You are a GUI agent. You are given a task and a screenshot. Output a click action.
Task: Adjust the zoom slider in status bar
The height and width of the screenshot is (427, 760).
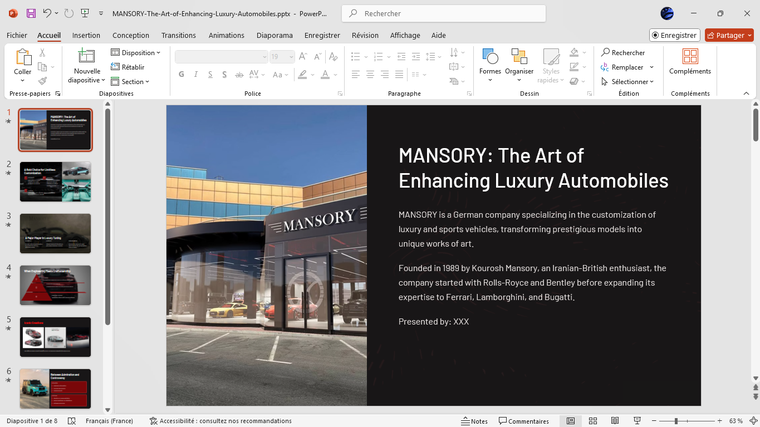click(x=677, y=421)
